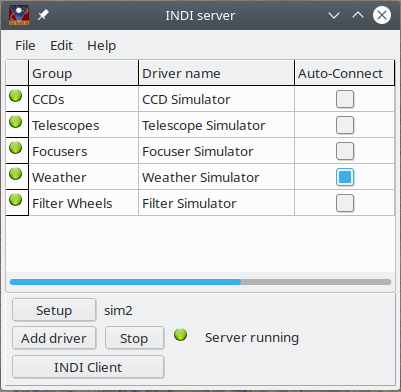Close the INDI server window

pyautogui.click(x=382, y=15)
